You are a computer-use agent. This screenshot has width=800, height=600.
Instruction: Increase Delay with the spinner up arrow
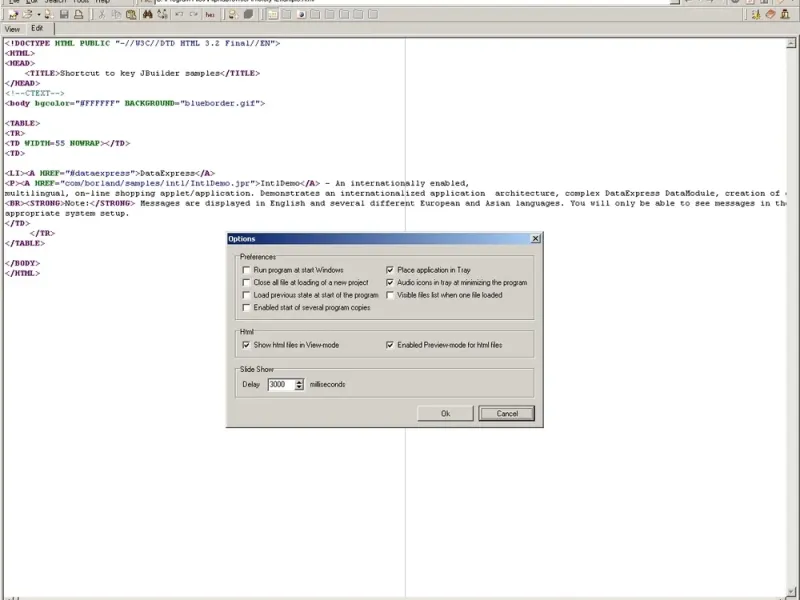point(299,381)
